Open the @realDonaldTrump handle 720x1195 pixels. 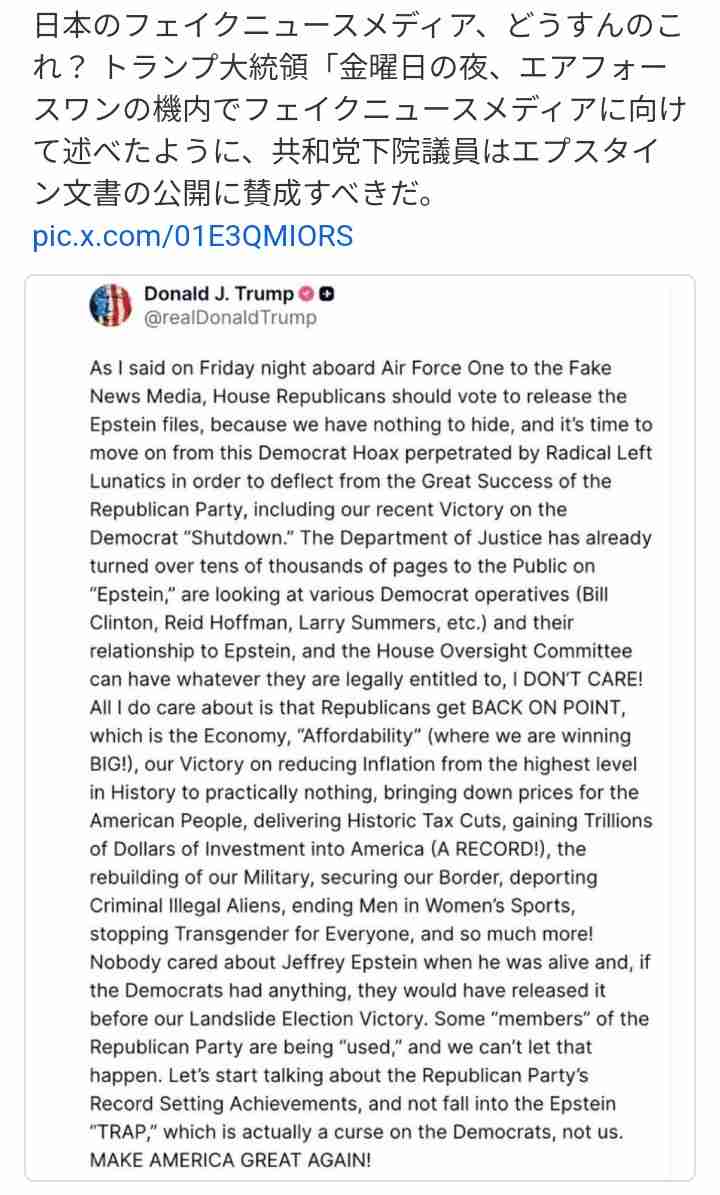pyautogui.click(x=230, y=318)
